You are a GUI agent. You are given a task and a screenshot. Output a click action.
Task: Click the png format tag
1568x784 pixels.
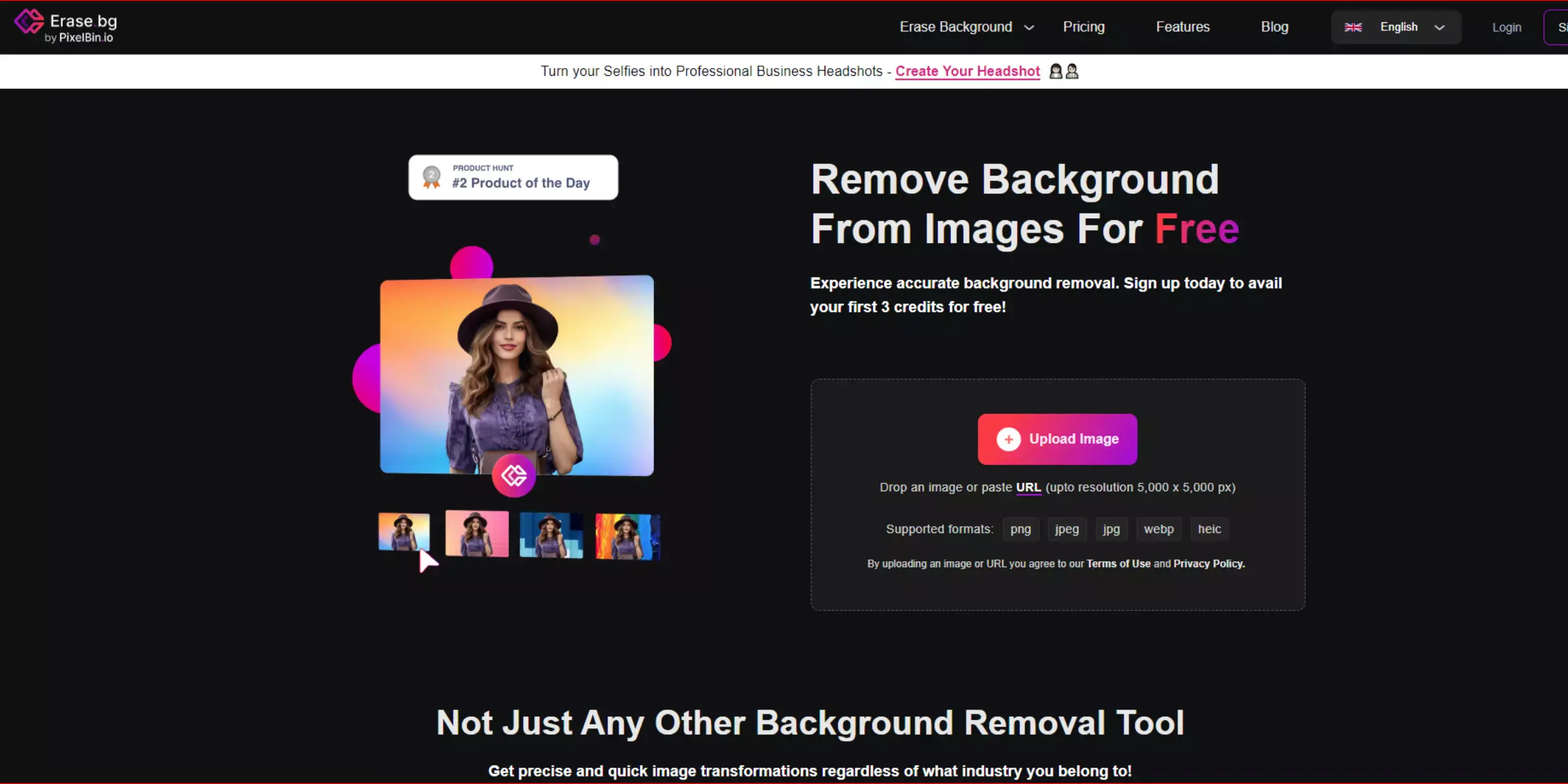click(1021, 529)
